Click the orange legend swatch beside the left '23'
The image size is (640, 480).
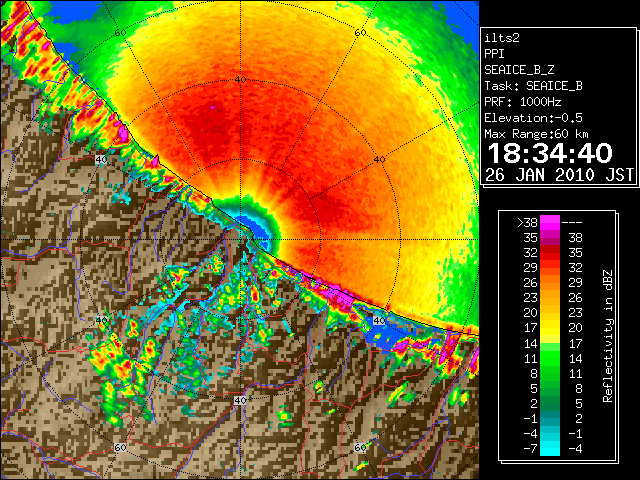tap(550, 298)
